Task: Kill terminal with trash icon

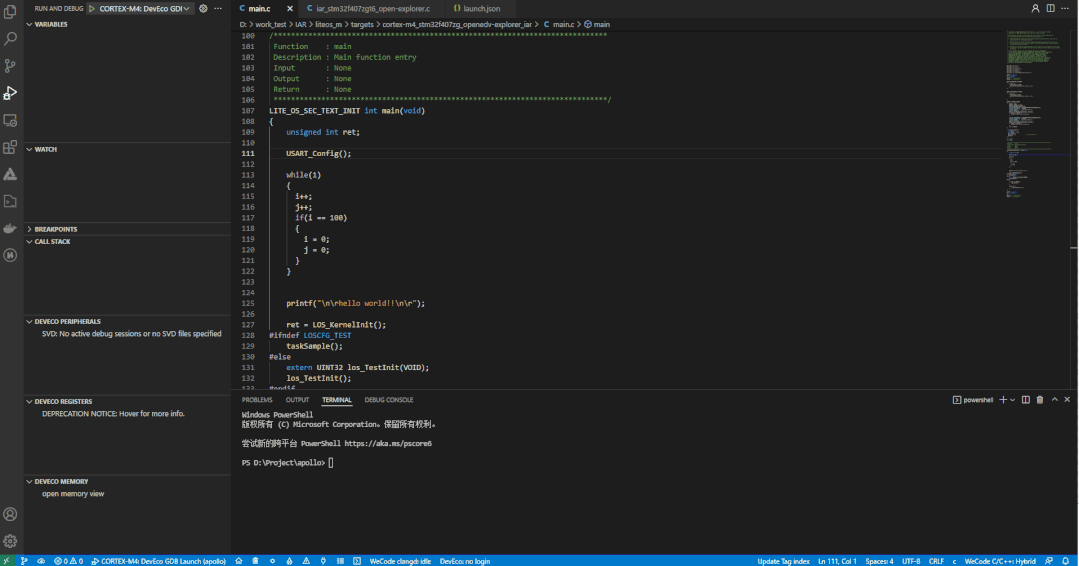Action: [x=1040, y=400]
